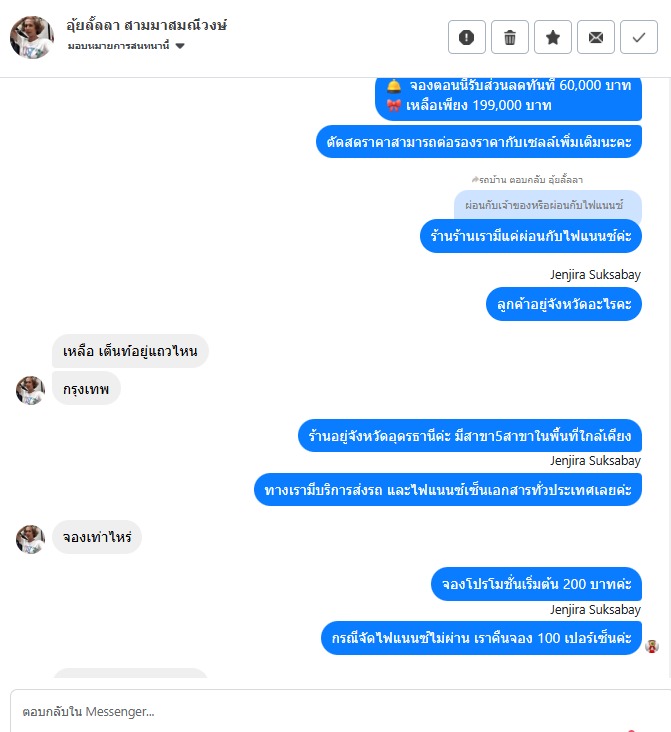
Task: Mark conversation unread with envelope icon
Action: point(596,37)
